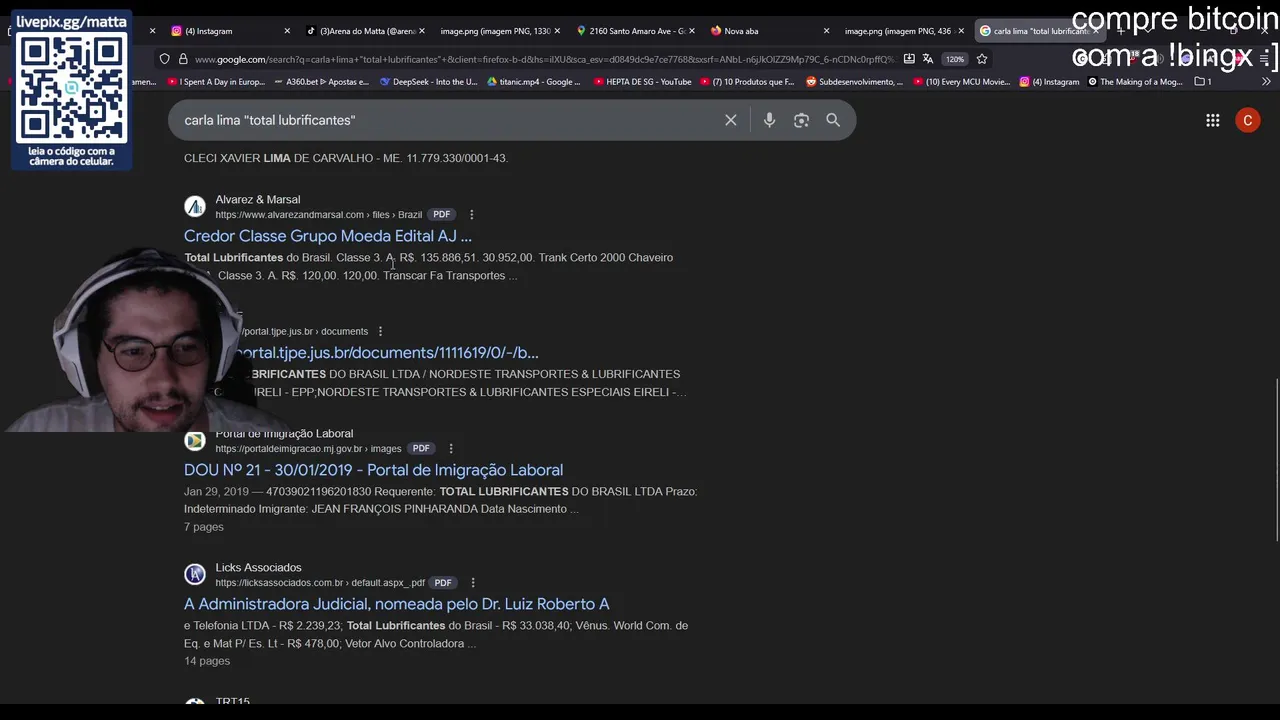This screenshot has width=1280, height=720.
Task: Open '(4) Instagram' bookmark in bookmarks bar
Action: 1049,82
